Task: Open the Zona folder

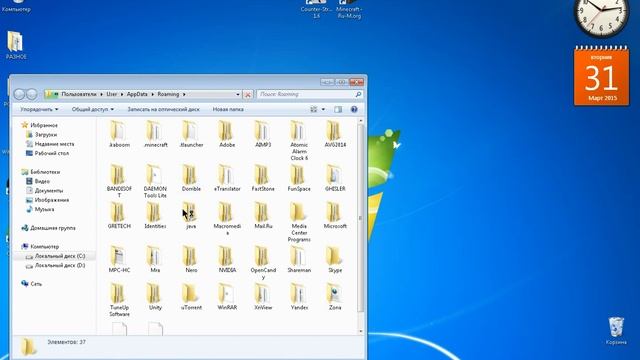Action: [x=335, y=297]
